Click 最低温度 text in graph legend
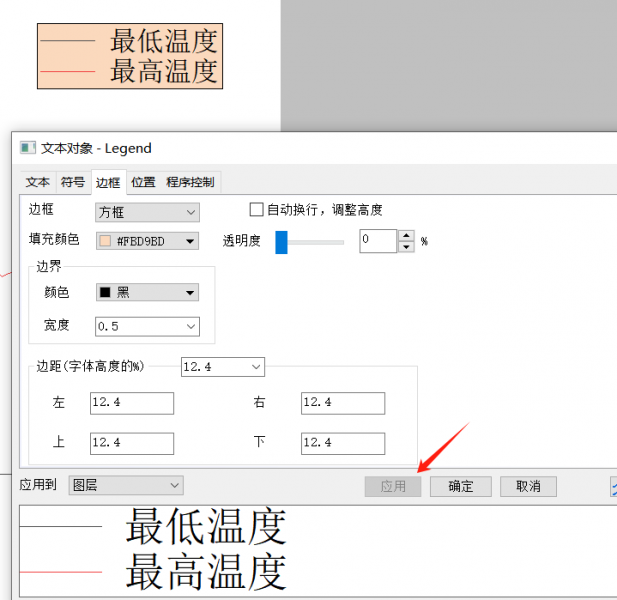 pos(164,41)
